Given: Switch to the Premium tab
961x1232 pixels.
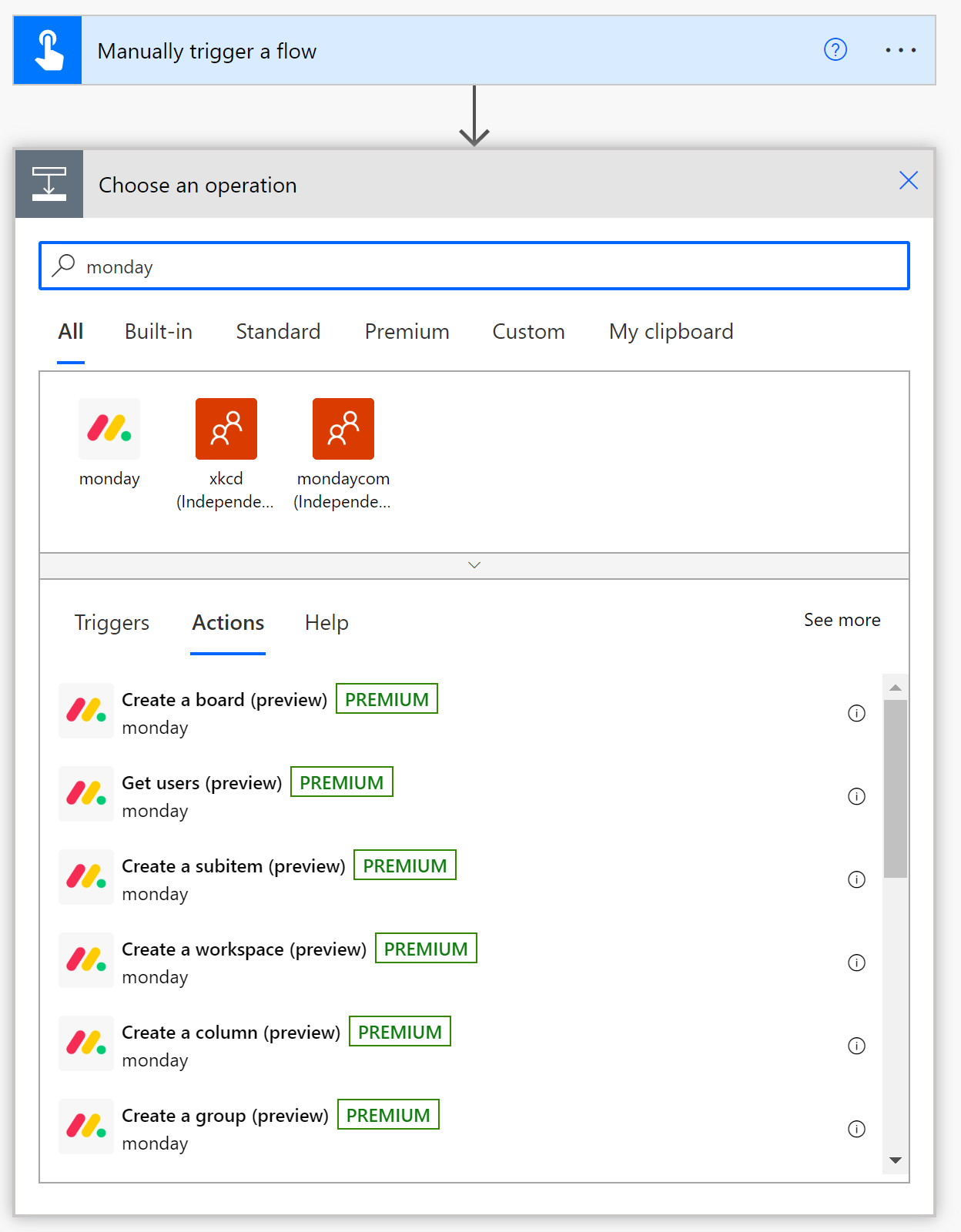Looking at the screenshot, I should [407, 332].
